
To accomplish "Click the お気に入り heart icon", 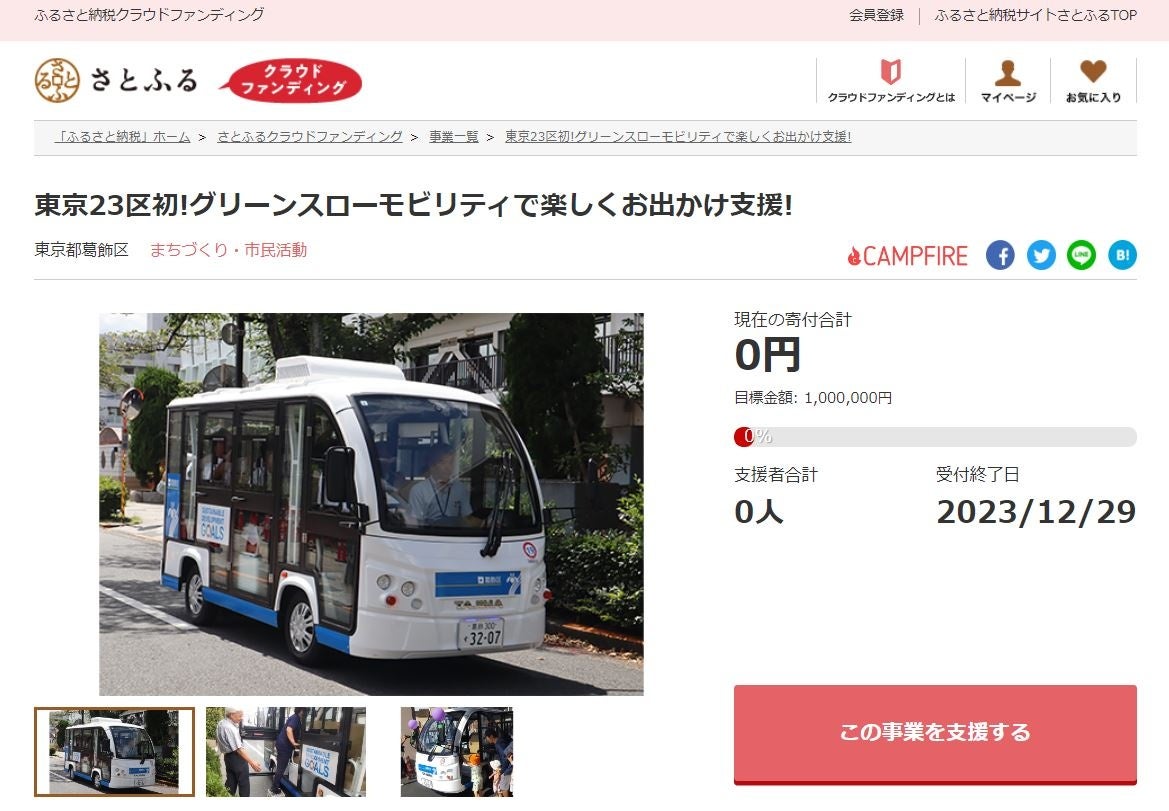I will (x=1093, y=72).
